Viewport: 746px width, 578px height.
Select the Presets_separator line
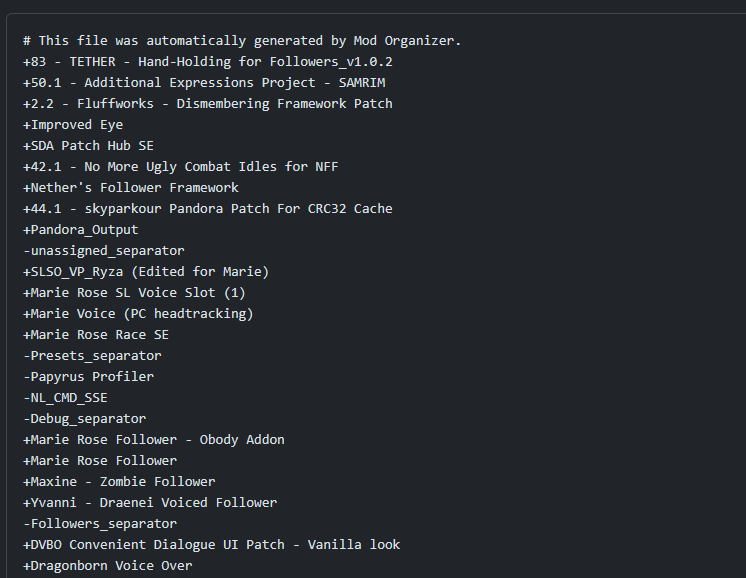[92, 355]
